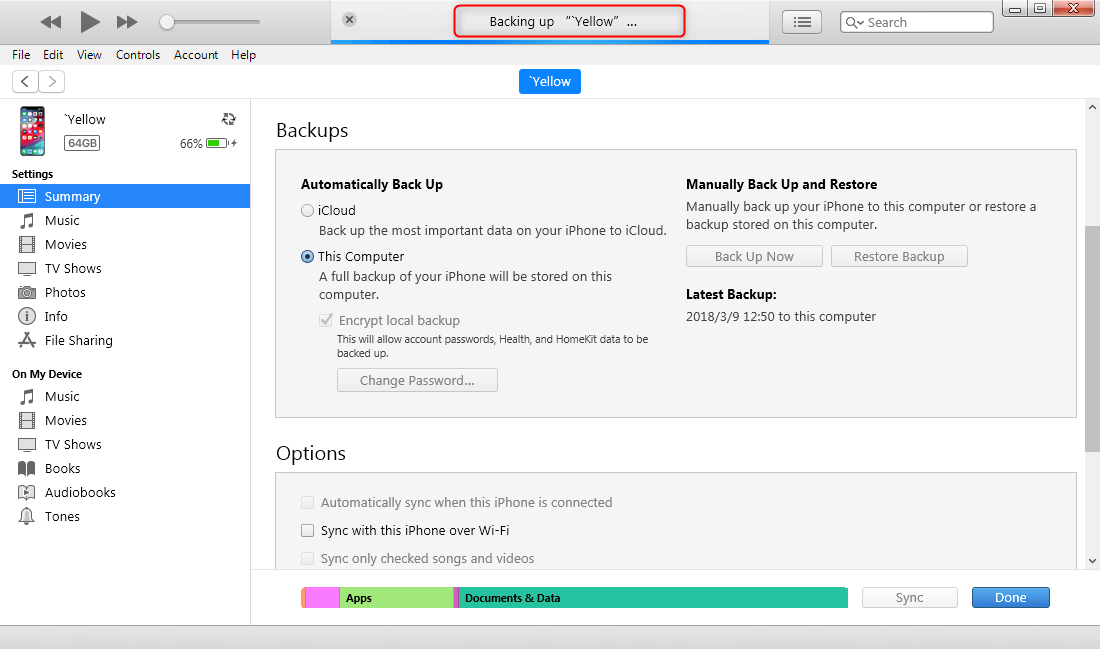The image size is (1100, 649).
Task: Click the iPhone device thumbnail
Action: 32,131
